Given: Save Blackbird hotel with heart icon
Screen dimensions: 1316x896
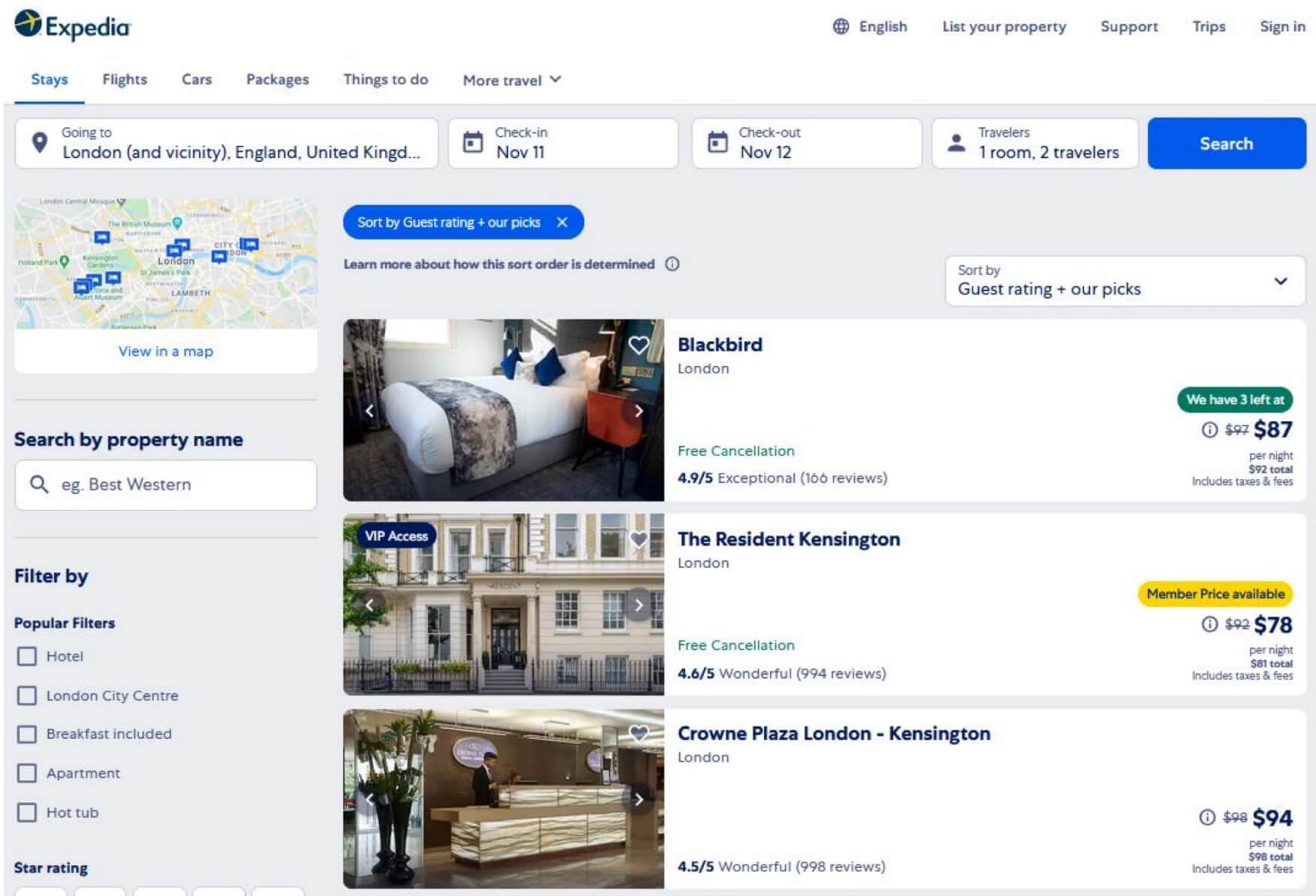Looking at the screenshot, I should [638, 345].
